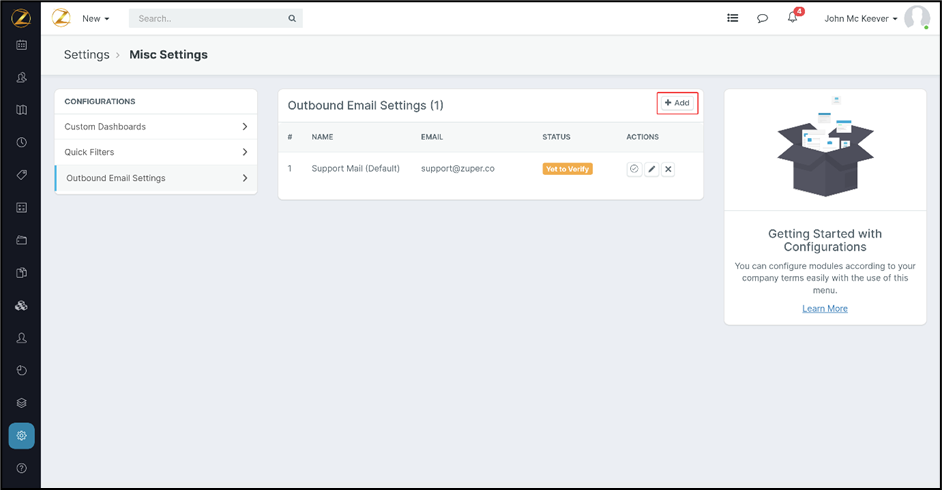
Task: Focus the Search input field
Action: pos(216,19)
